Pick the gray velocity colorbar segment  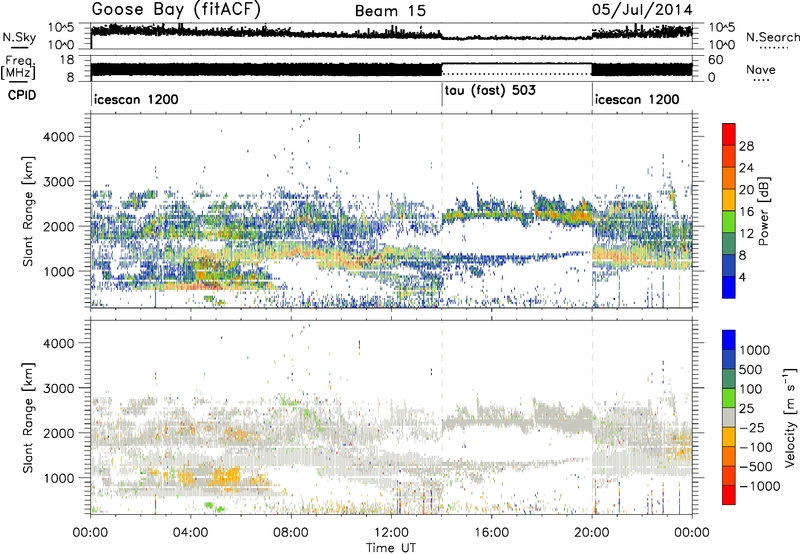(x=729, y=418)
